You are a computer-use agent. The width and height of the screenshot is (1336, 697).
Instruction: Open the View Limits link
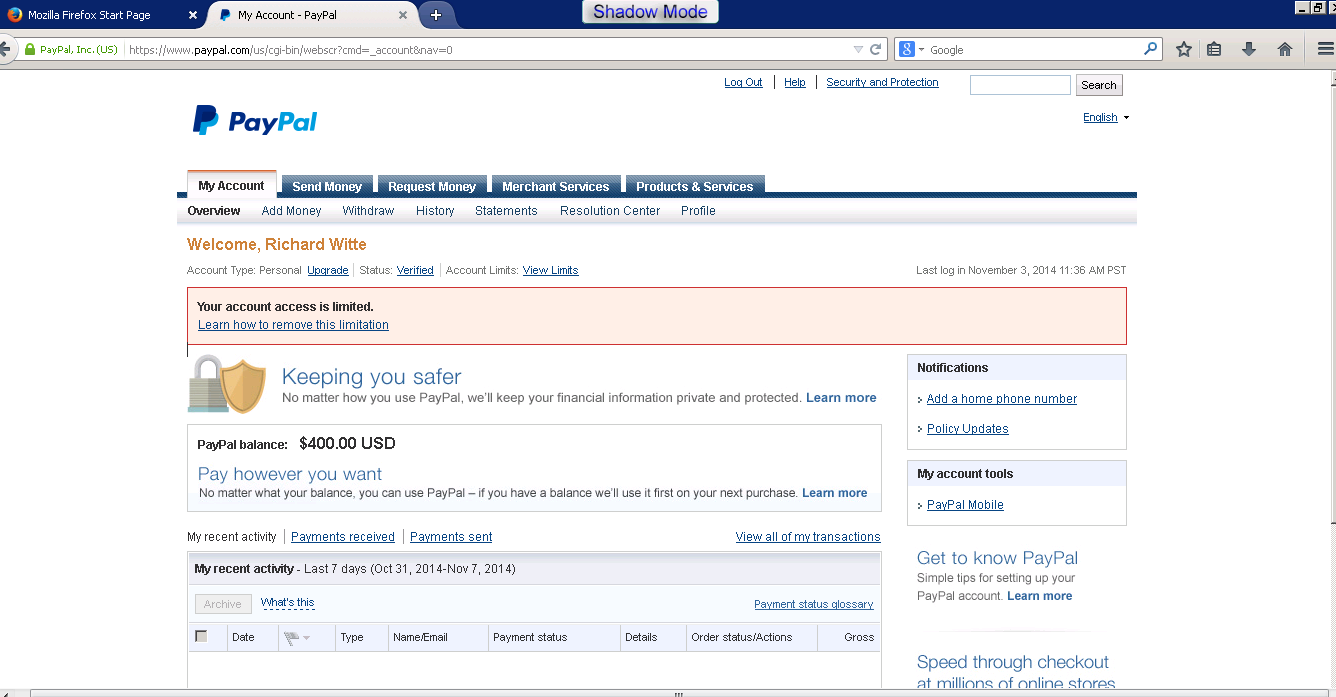tap(550, 270)
